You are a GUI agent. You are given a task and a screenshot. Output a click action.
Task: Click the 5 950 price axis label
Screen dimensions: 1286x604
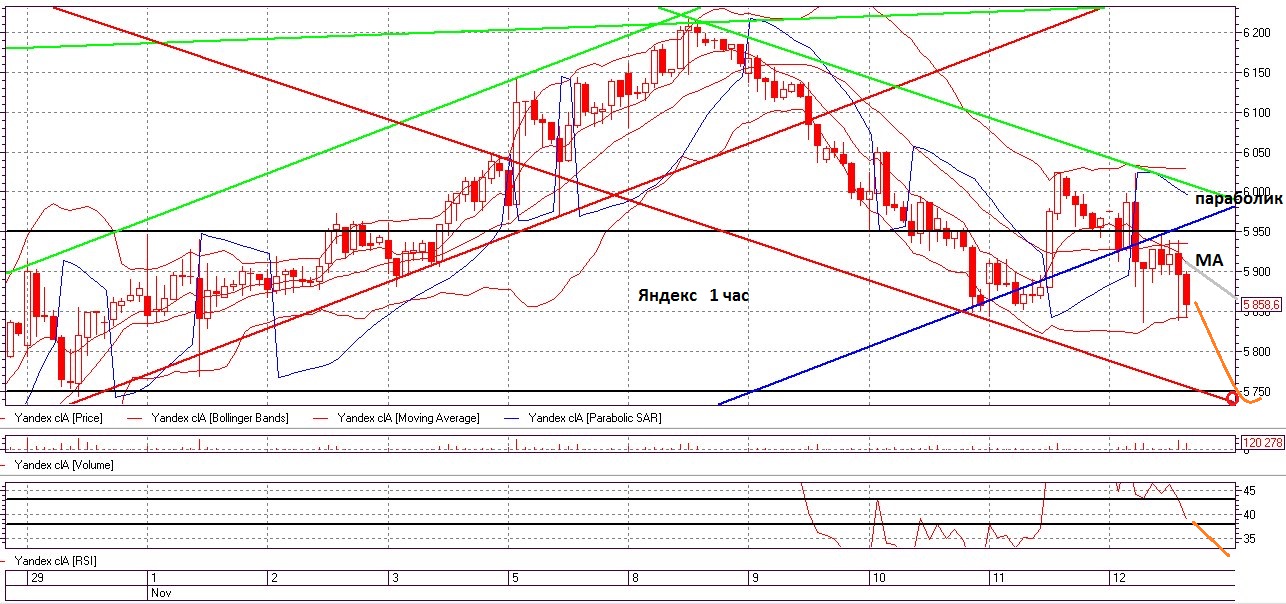(1257, 232)
